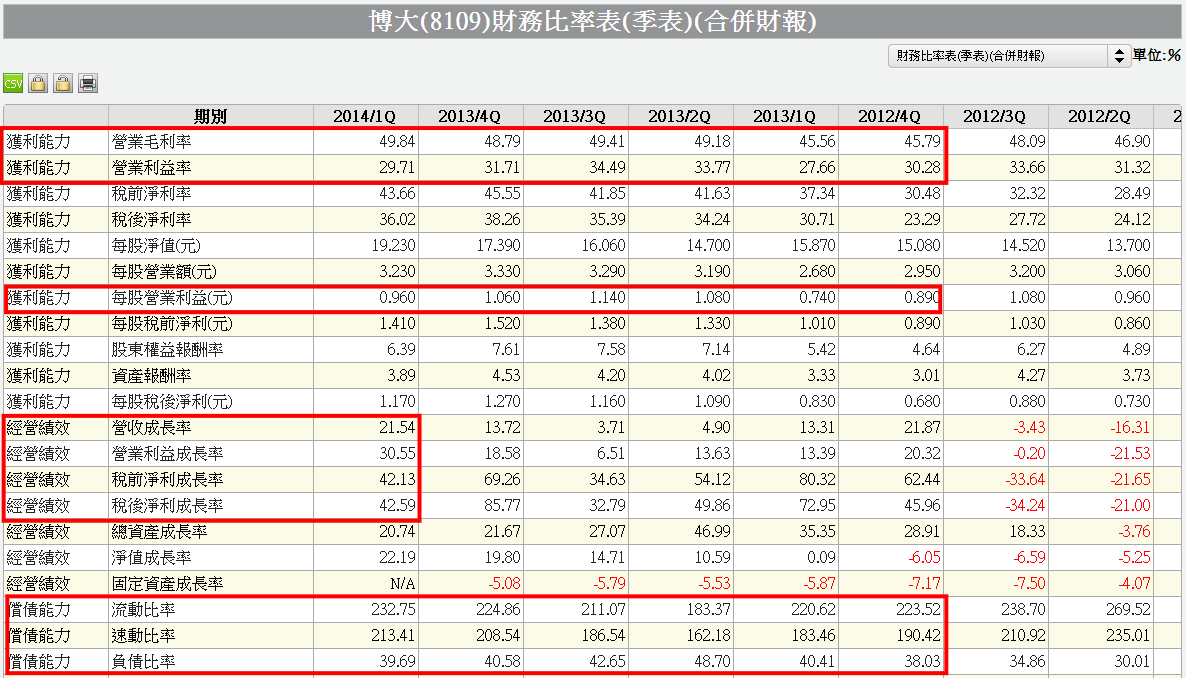Click the 39.69 debt ratio value
The width and height of the screenshot is (1186, 678).
click(x=397, y=662)
